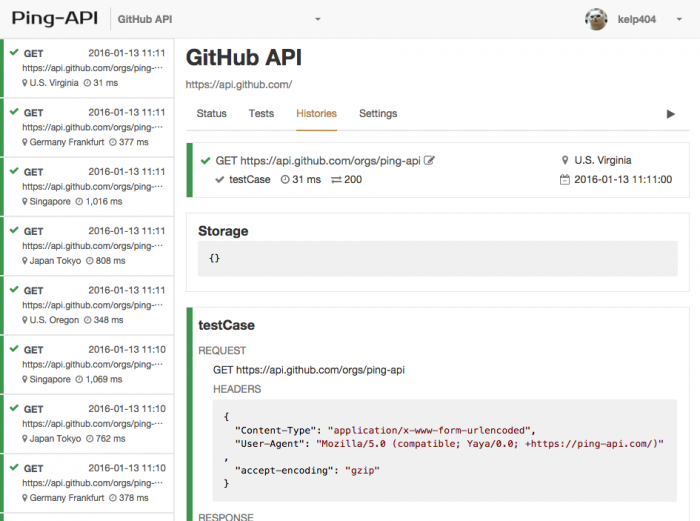Open the kelp404 user menu arrow
700x521 pixels.
tap(679, 19)
